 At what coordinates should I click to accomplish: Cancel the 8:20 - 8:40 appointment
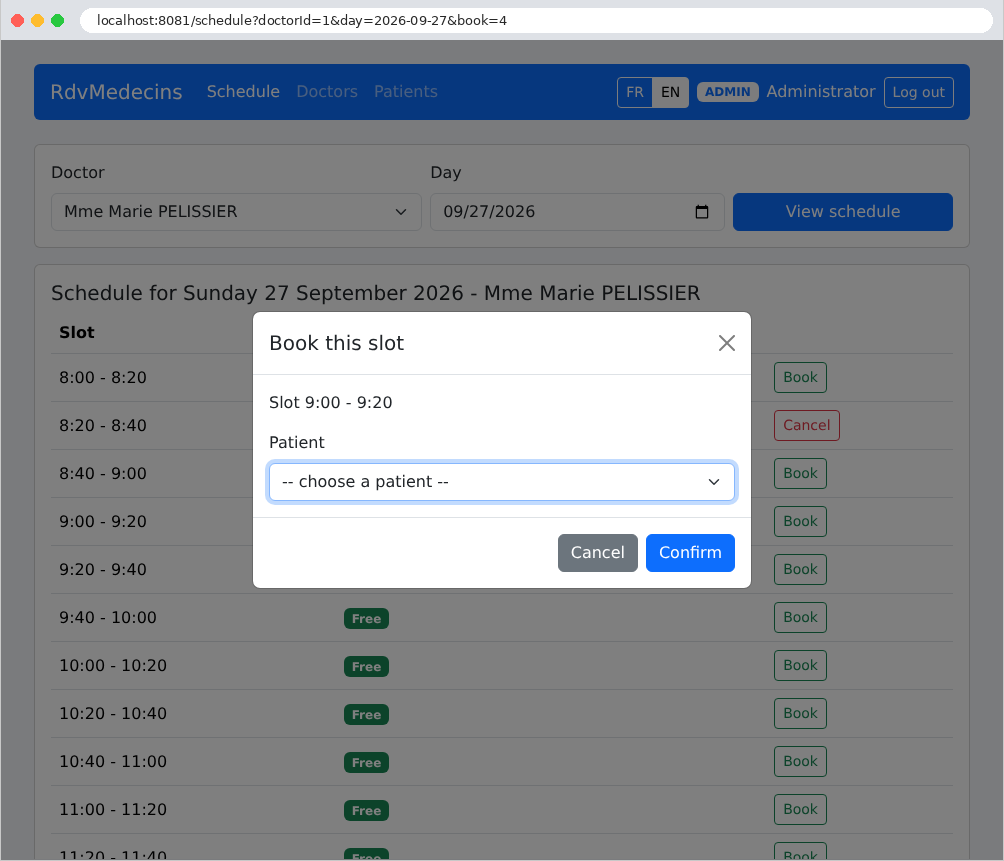click(807, 426)
